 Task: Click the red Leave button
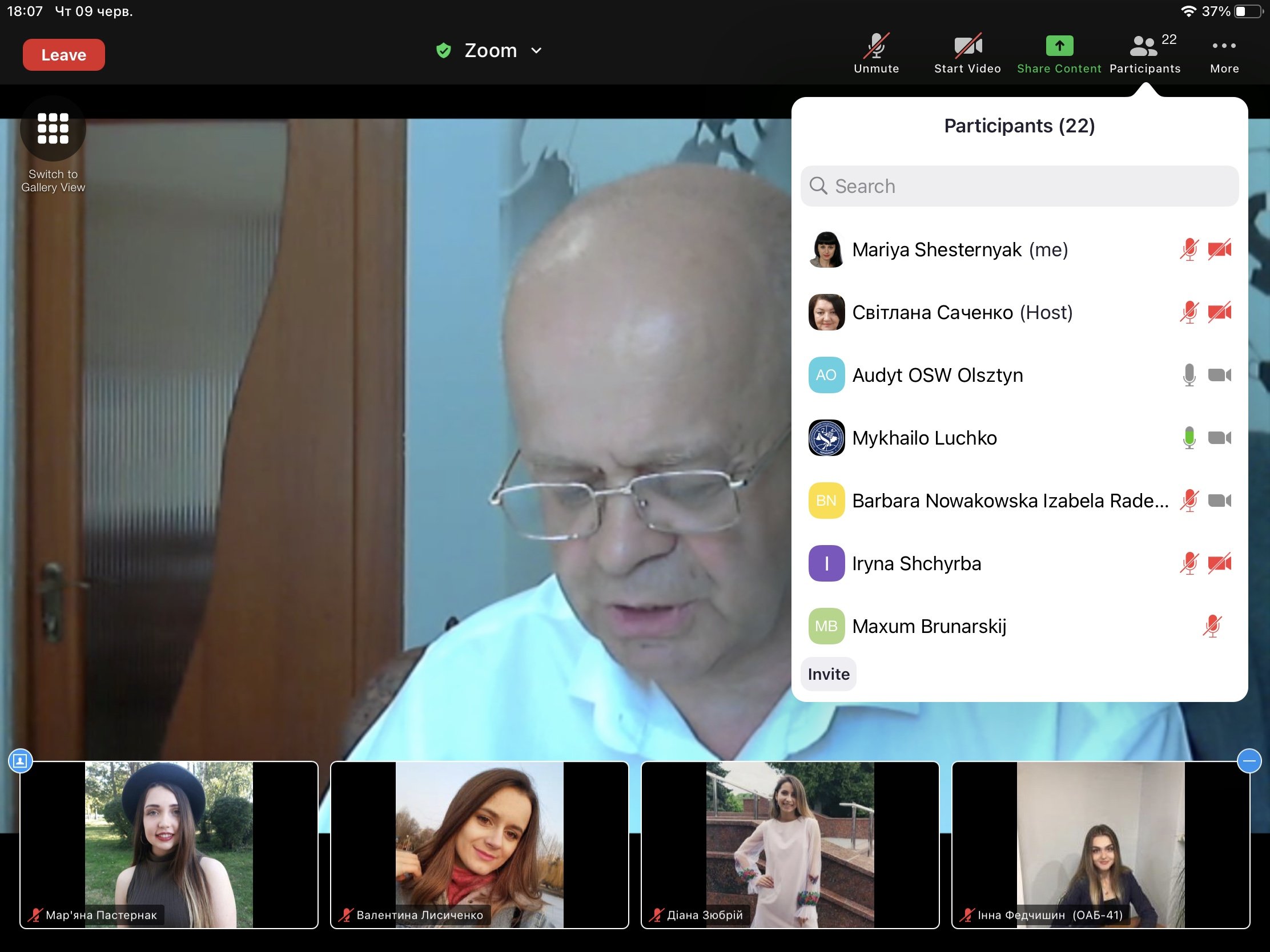[x=64, y=55]
